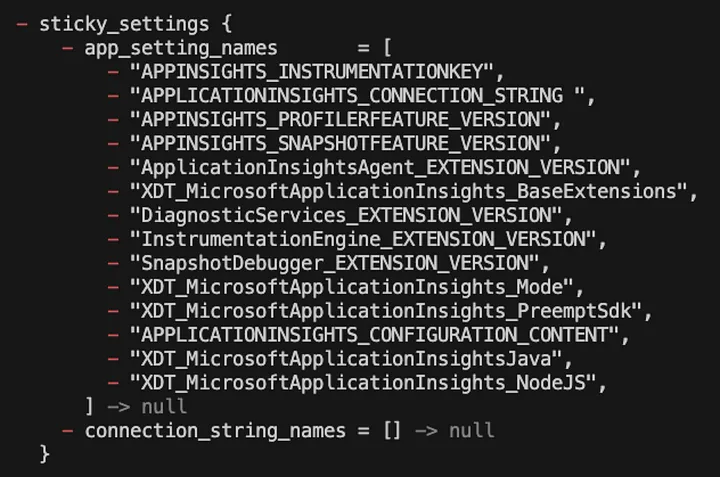
Task: Select the XDT_MicrosoftApplicationInsights_BaseExtensions string
Action: tap(409, 191)
